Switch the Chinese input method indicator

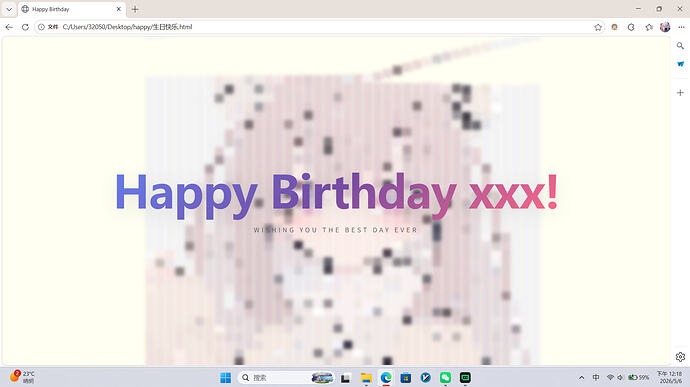pyautogui.click(x=596, y=377)
